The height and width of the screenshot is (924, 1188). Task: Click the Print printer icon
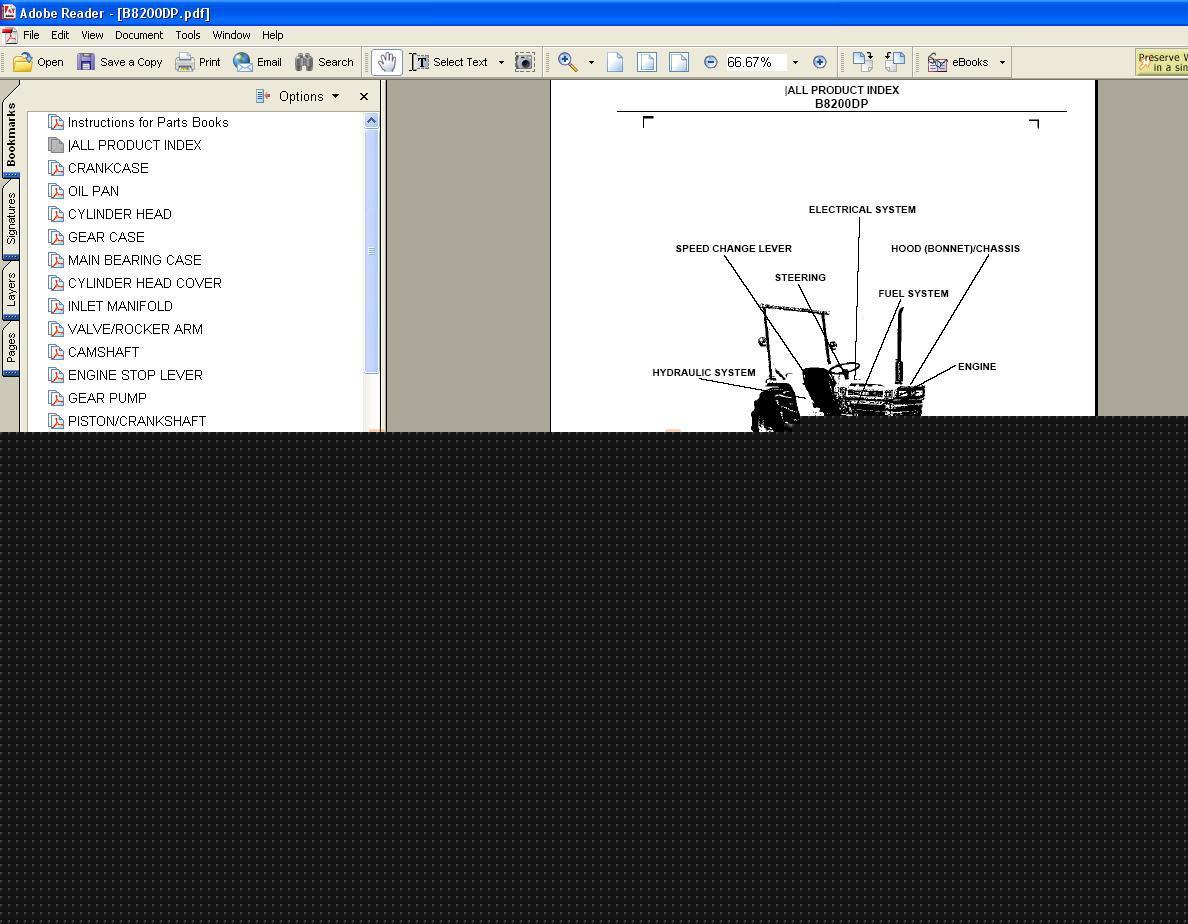[184, 62]
